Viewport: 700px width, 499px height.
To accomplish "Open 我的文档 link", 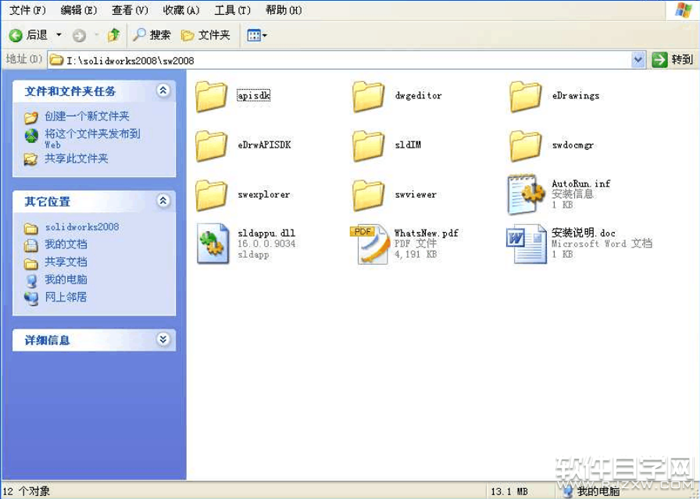I will coord(66,244).
